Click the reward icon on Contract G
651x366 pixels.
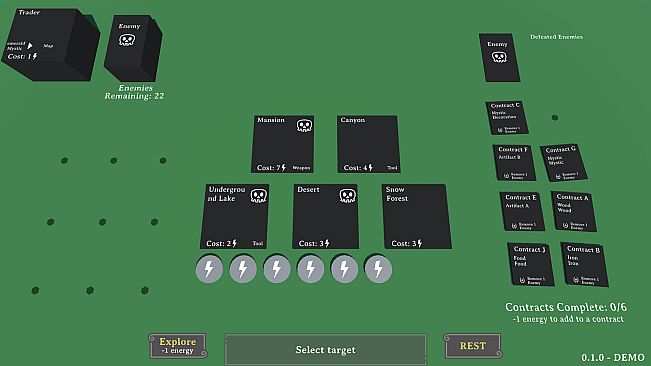click(x=558, y=176)
